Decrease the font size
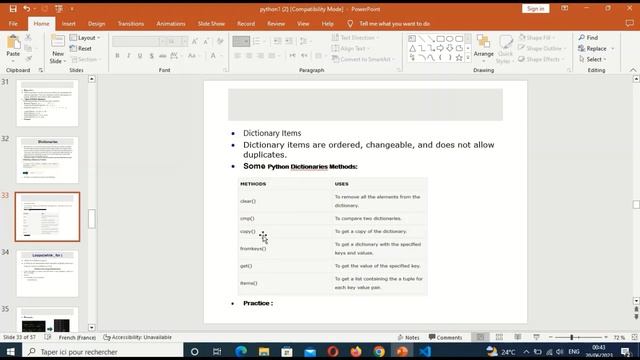640x360 pixels. pos(206,41)
